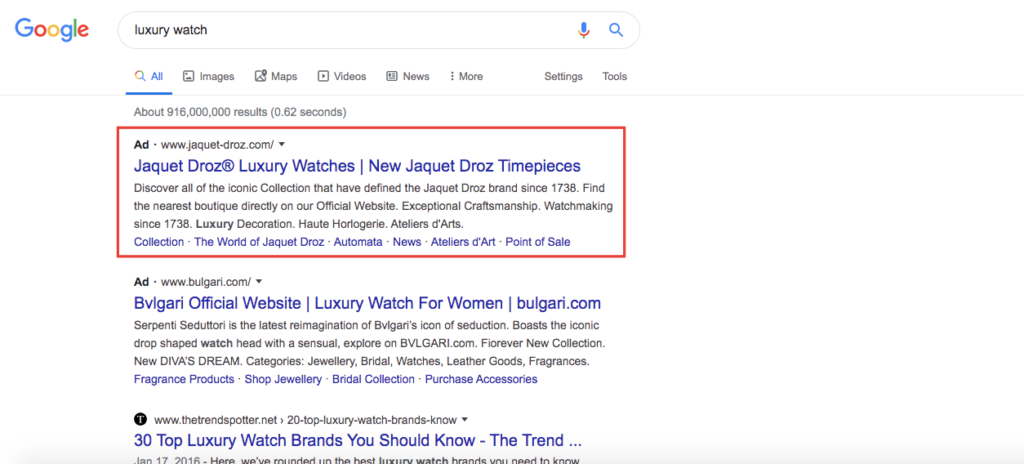Open the Videos tab

pyautogui.click(x=342, y=76)
